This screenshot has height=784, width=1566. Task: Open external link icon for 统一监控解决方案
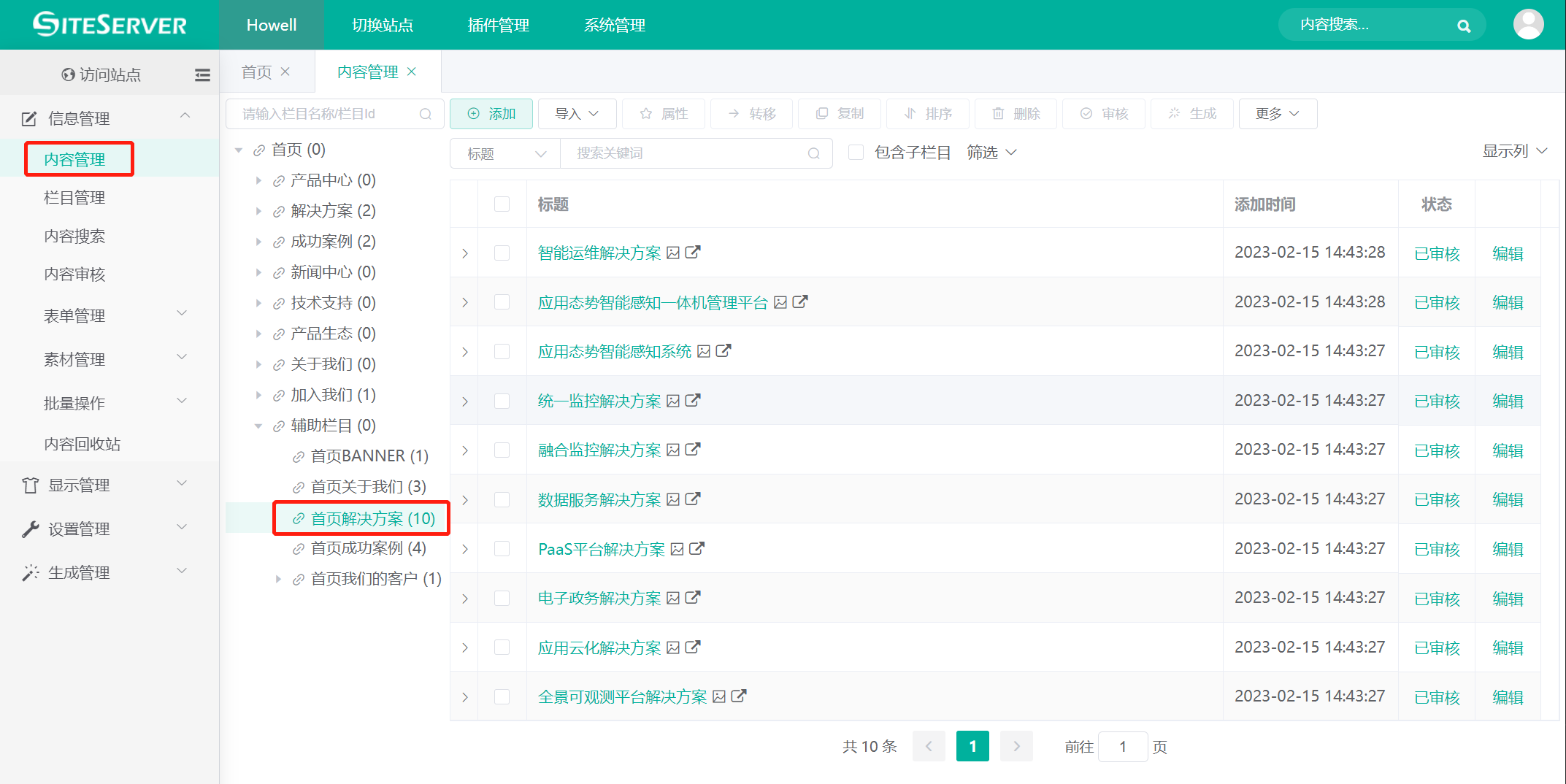coord(693,400)
